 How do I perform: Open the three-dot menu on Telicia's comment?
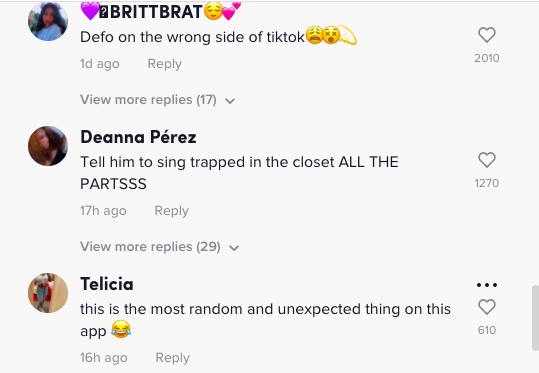[487, 285]
